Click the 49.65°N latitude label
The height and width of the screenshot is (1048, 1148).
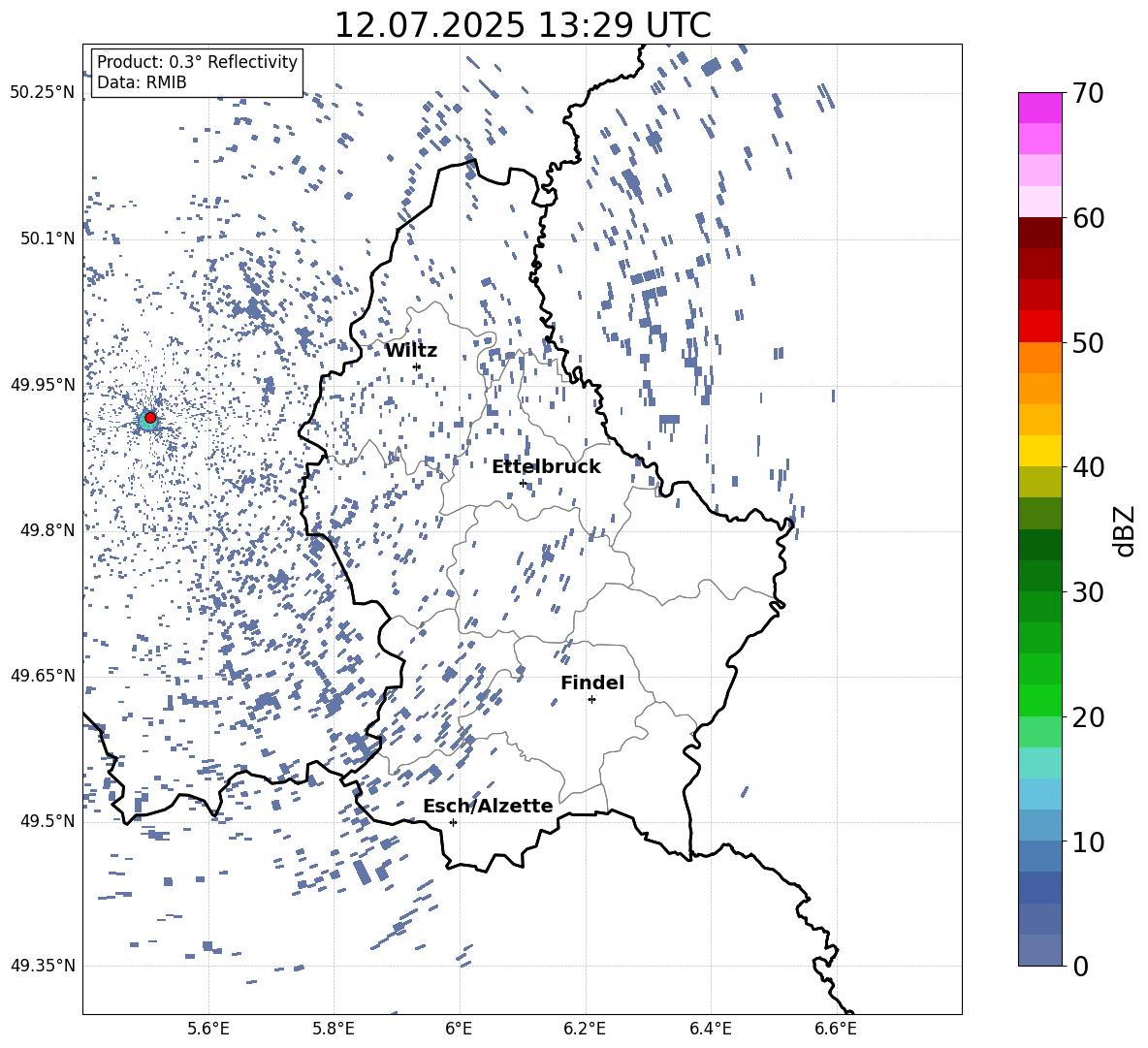pos(43,676)
